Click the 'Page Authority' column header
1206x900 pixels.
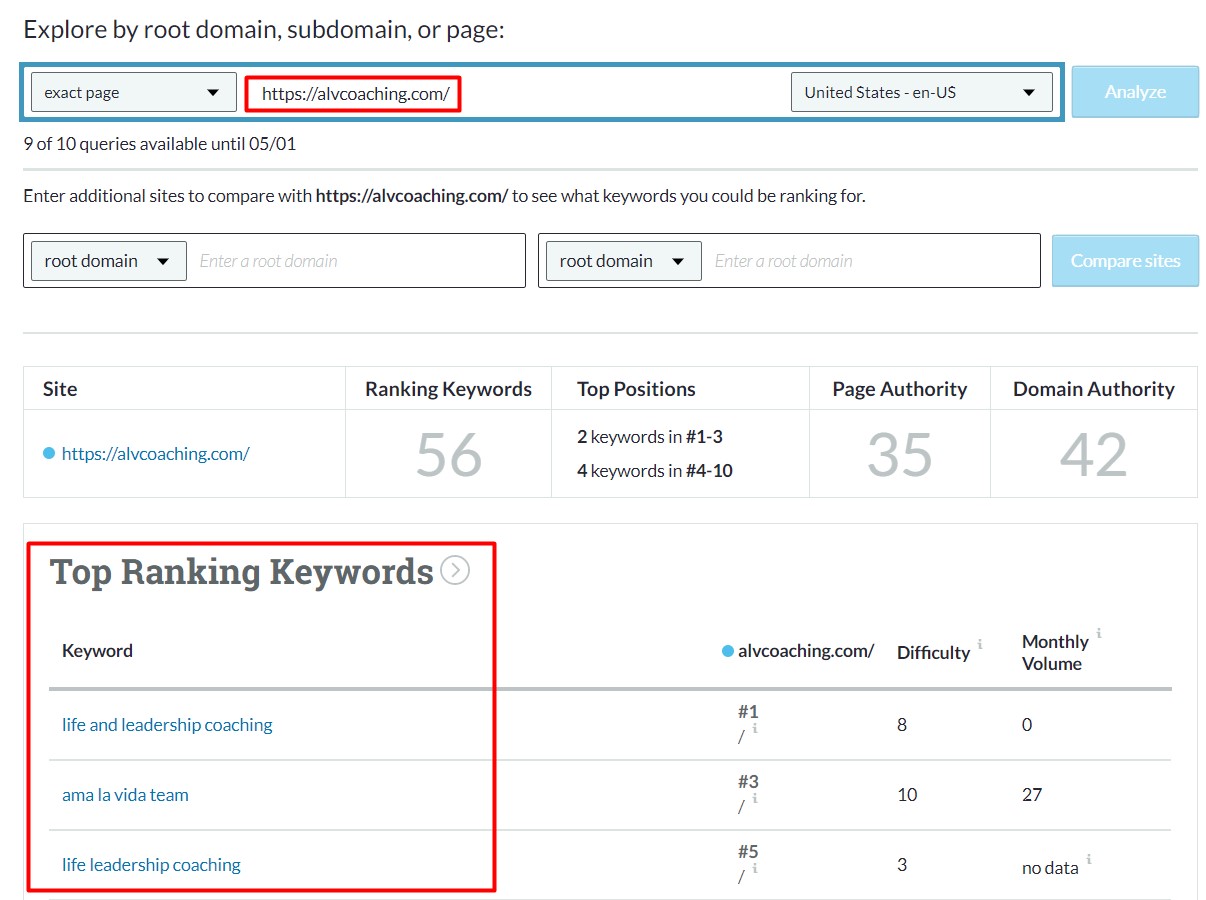900,389
